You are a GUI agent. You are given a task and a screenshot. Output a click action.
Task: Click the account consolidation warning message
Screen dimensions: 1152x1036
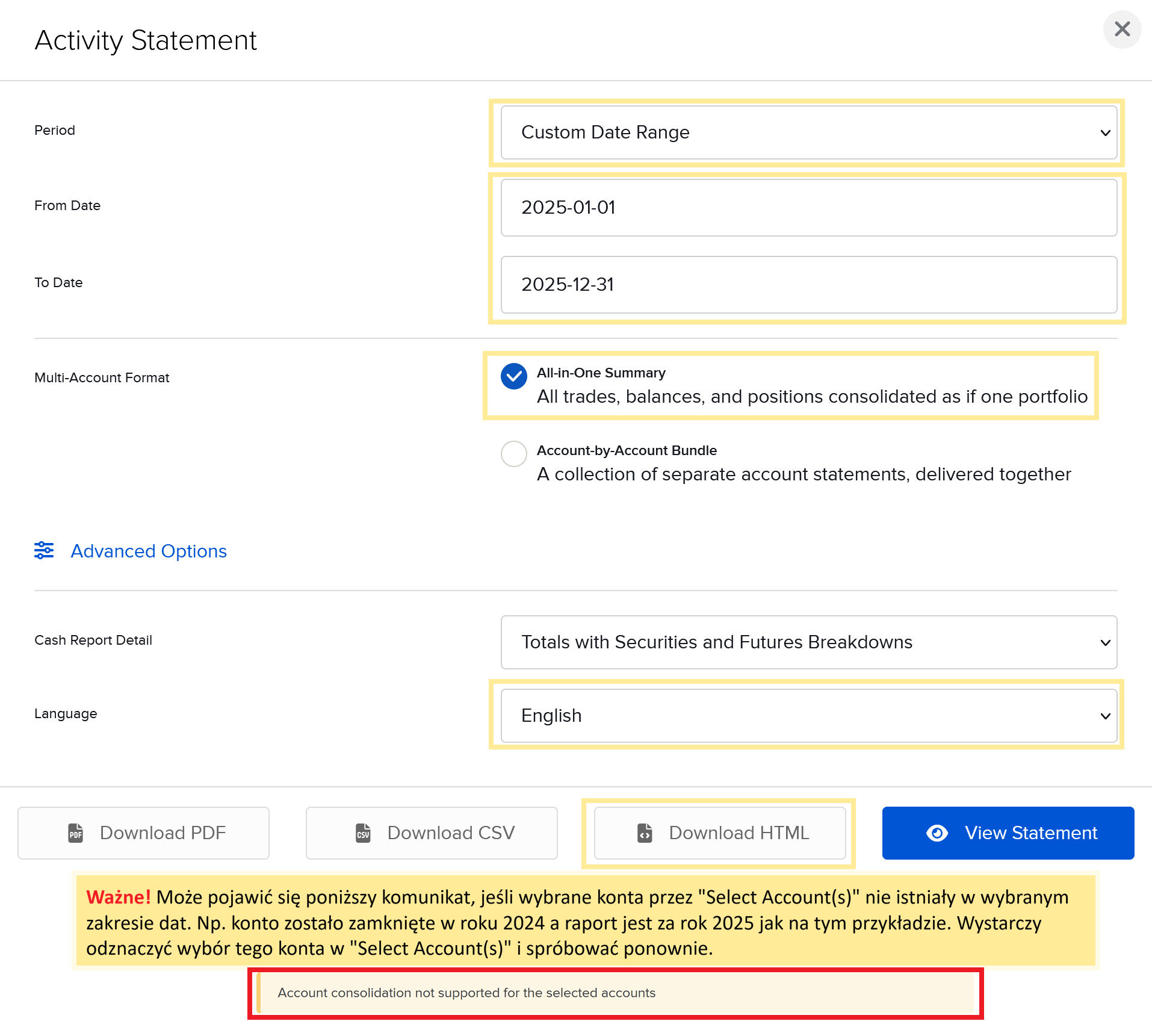(x=466, y=993)
